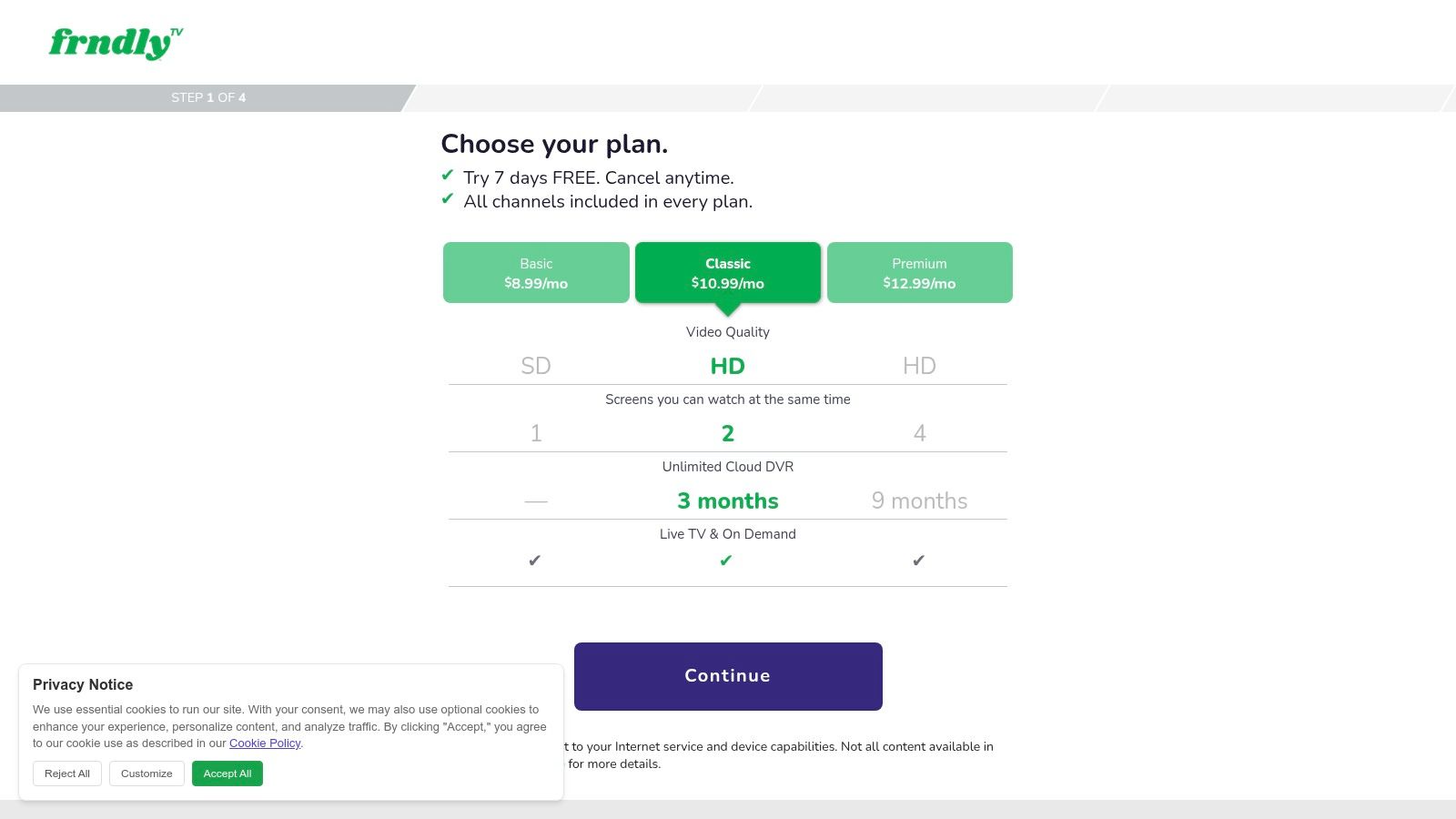This screenshot has width=1456, height=819.
Task: Click the Step 1 of 4 progress segment
Action: (x=207, y=97)
